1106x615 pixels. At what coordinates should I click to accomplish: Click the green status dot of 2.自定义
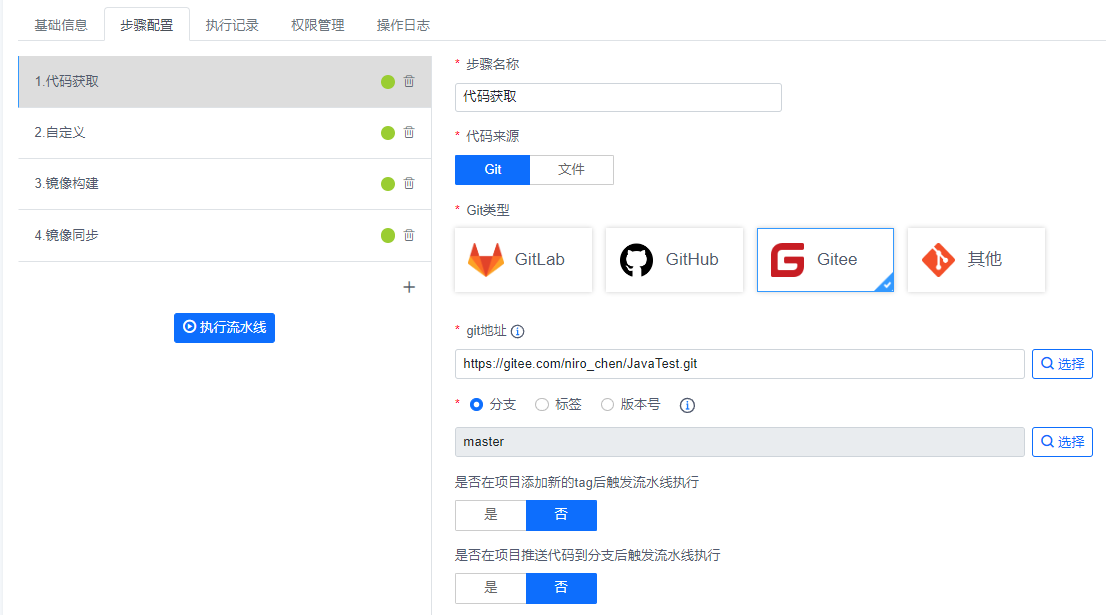click(388, 133)
